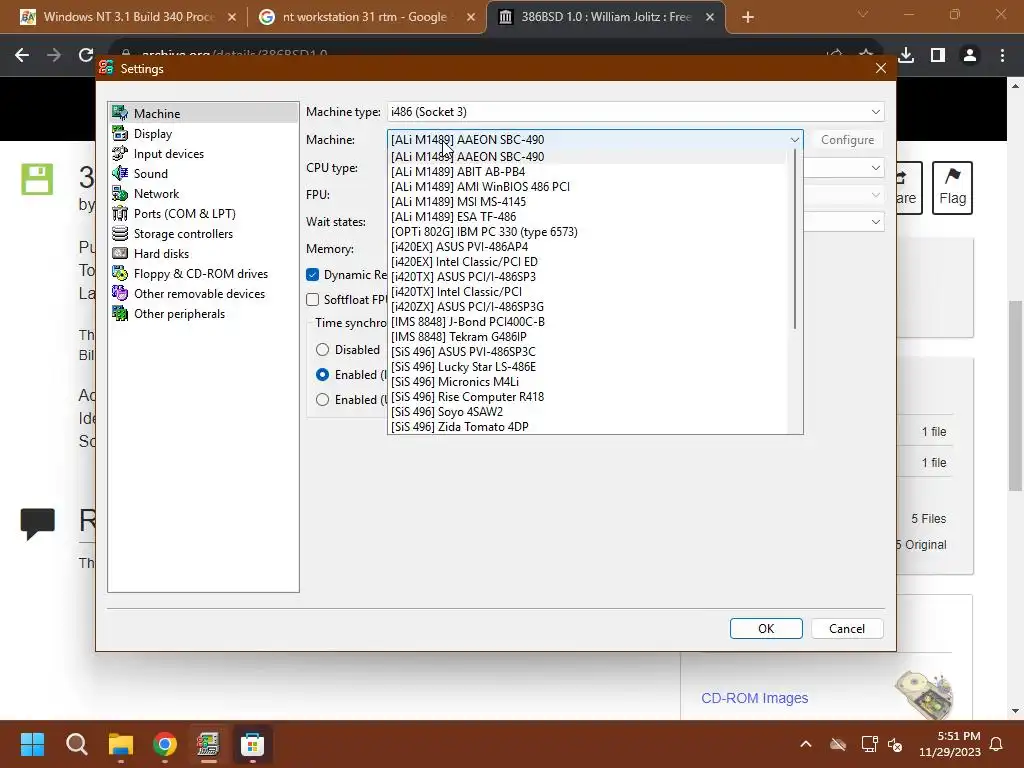Select the Disabled time sync option
Image resolution: width=1024 pixels, height=768 pixels.
pos(323,350)
